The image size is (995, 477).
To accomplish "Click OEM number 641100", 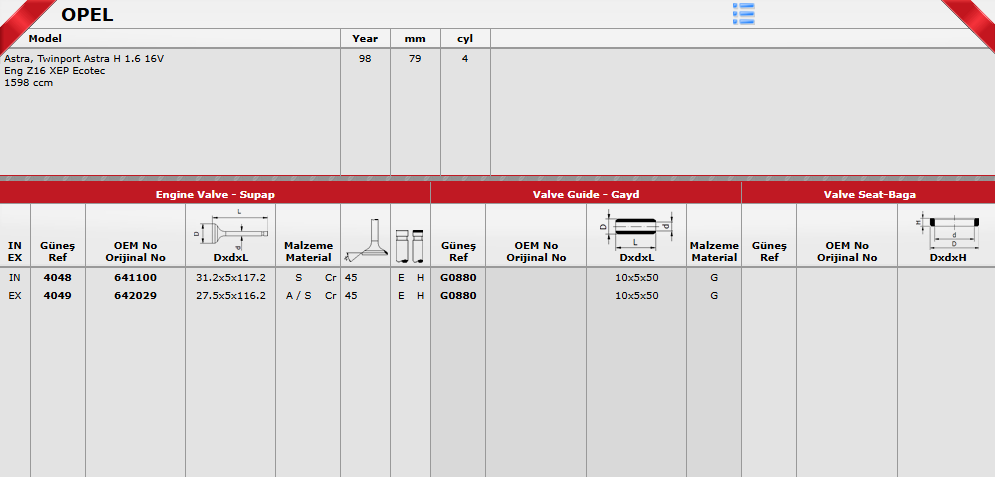I will click(135, 278).
